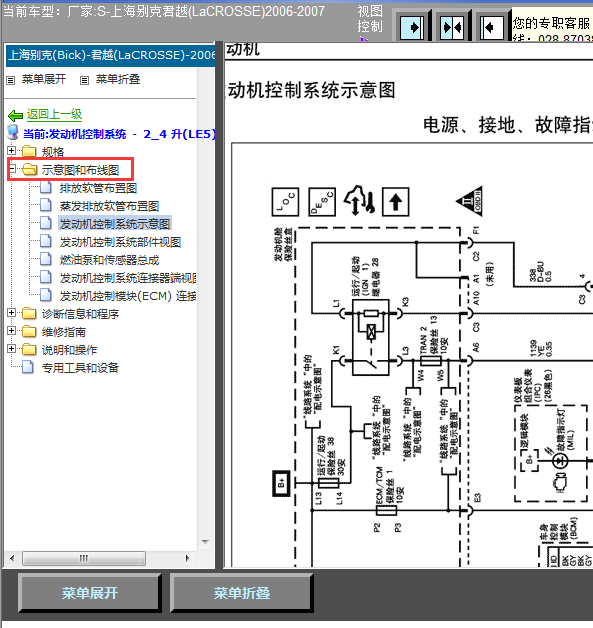Click the 您的专职客服 notice
Screen dimensions: 593x628
click(x=553, y=23)
